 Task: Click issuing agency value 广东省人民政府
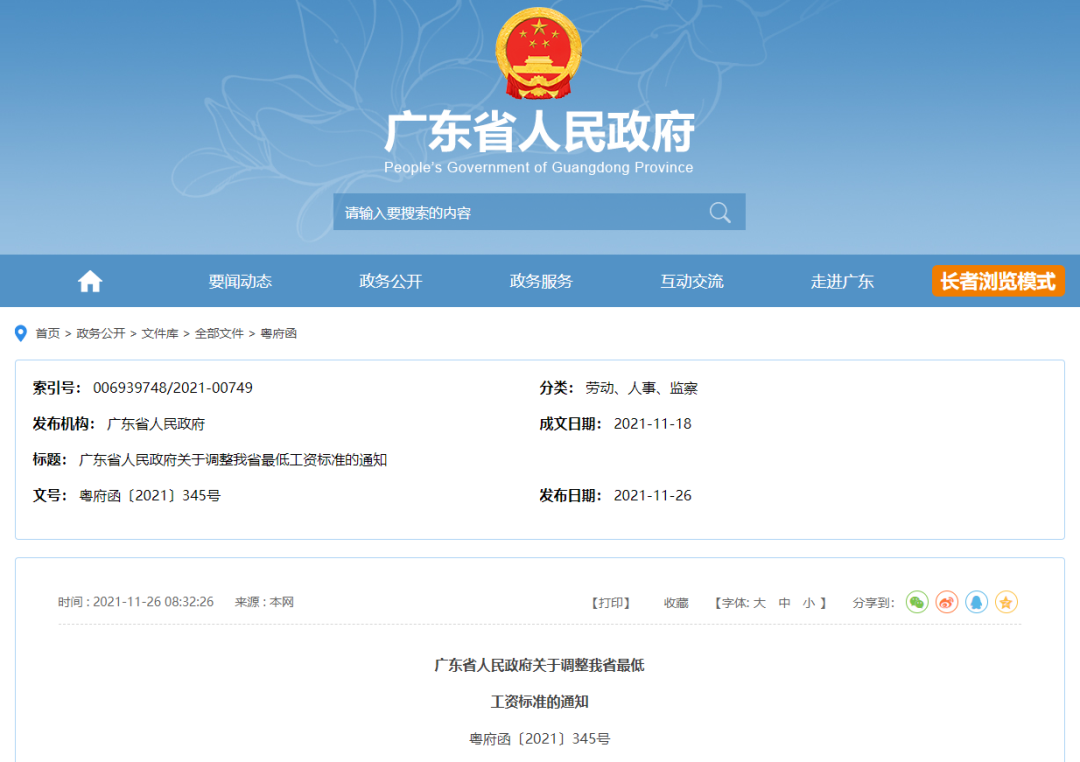coord(156,424)
